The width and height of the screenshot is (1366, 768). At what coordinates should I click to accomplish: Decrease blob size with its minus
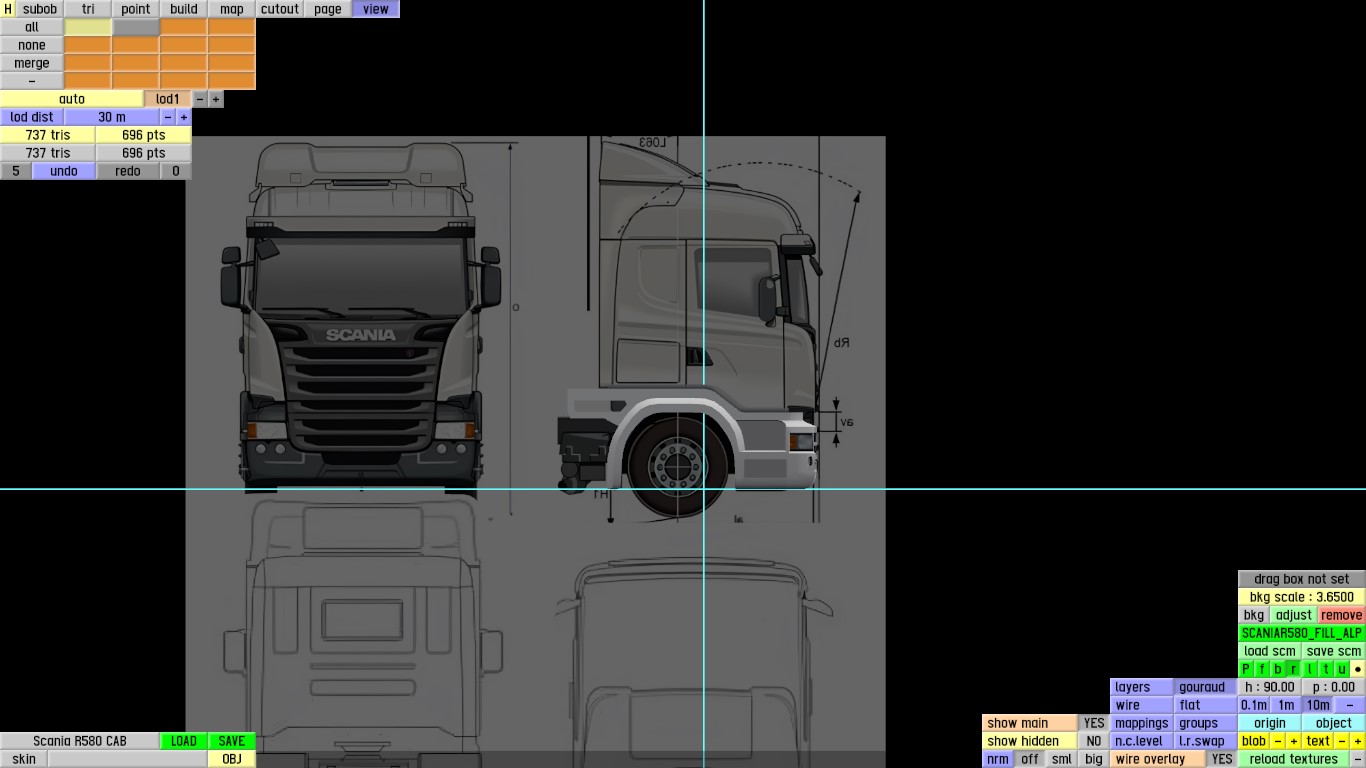click(x=1278, y=741)
